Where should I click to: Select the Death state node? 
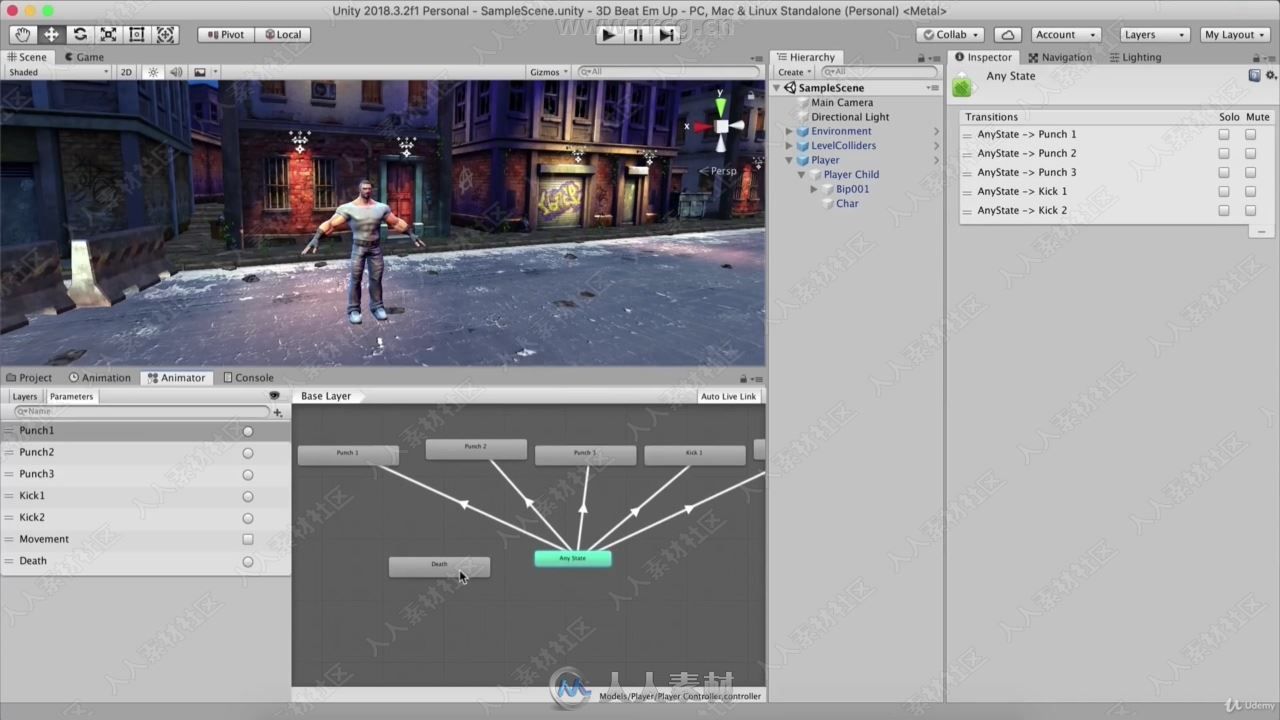439,567
